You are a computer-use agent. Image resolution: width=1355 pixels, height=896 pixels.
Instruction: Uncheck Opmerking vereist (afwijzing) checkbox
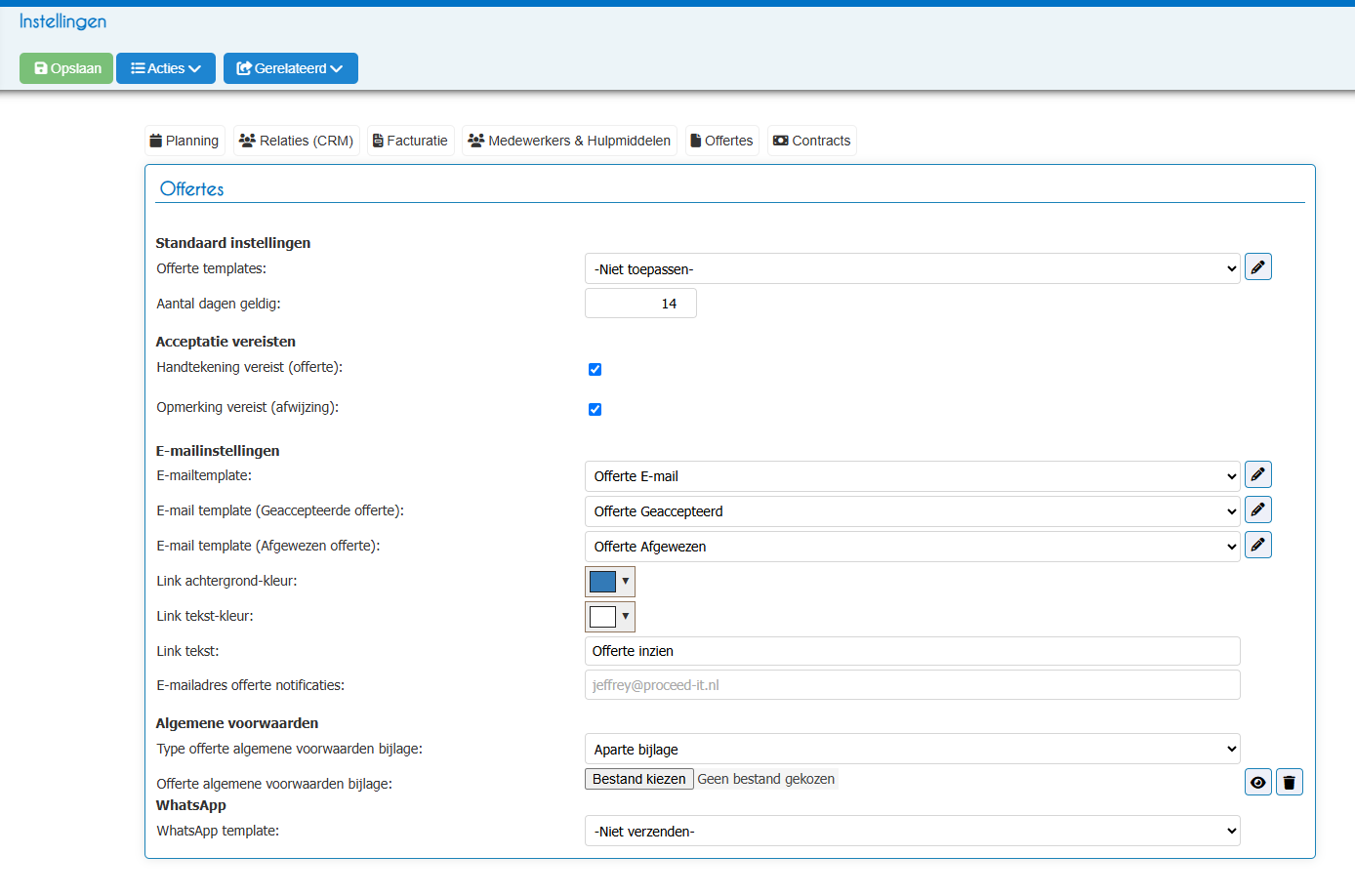[x=595, y=409]
